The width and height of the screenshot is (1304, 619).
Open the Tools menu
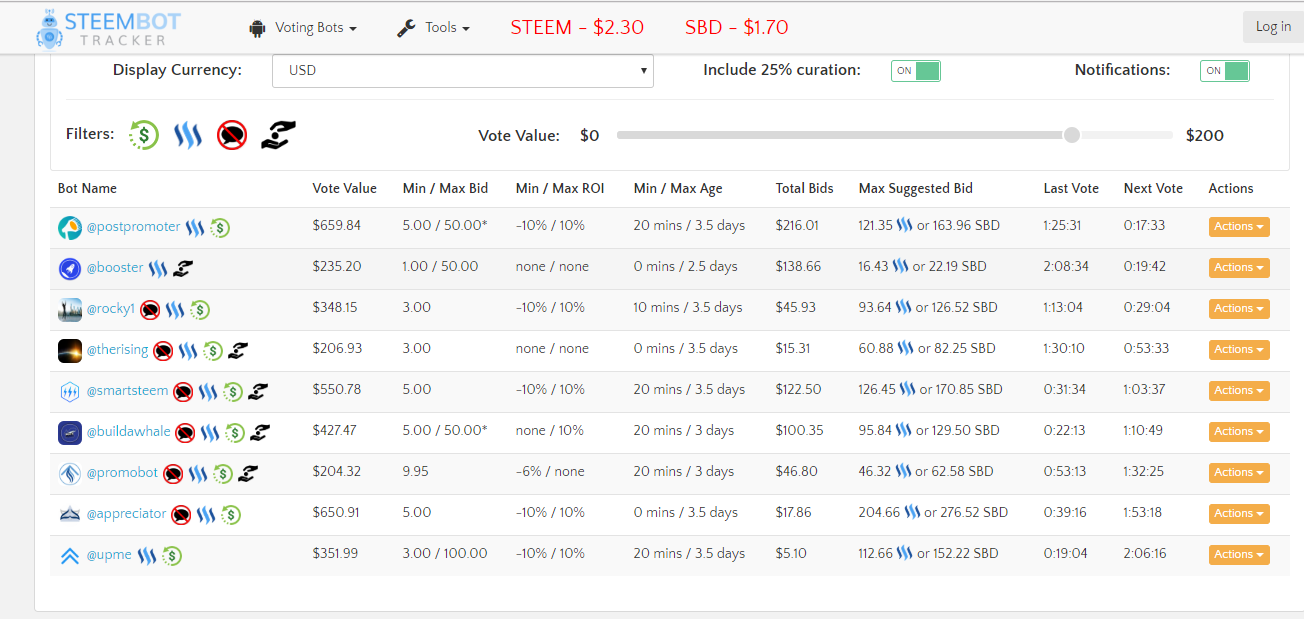click(433, 28)
